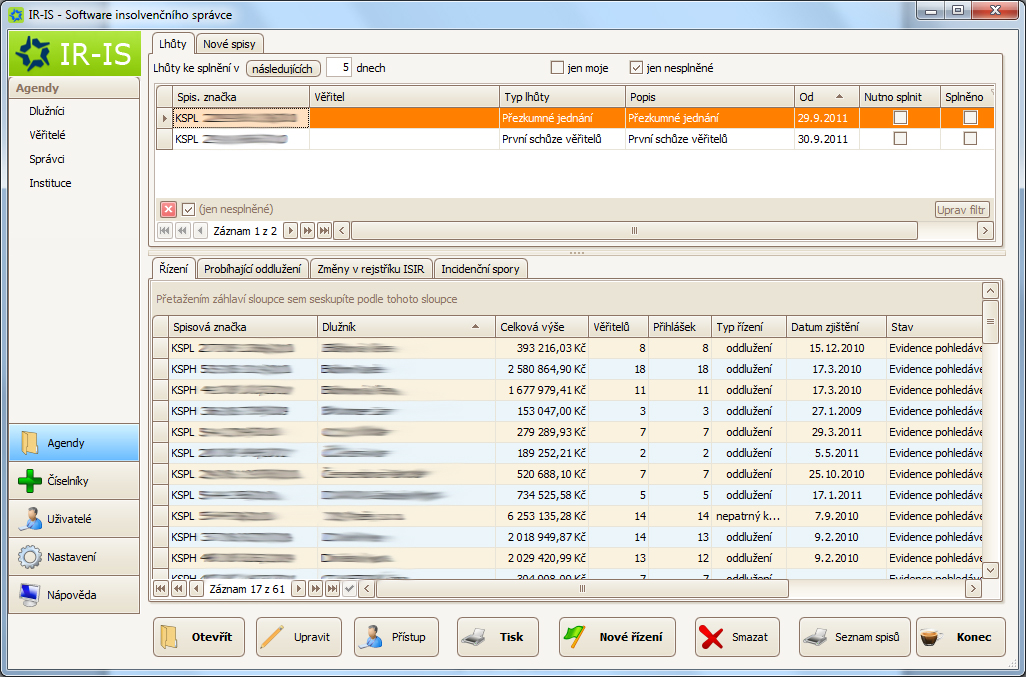Check Nutno splnit for the 30.9.2011 row

[901, 139]
